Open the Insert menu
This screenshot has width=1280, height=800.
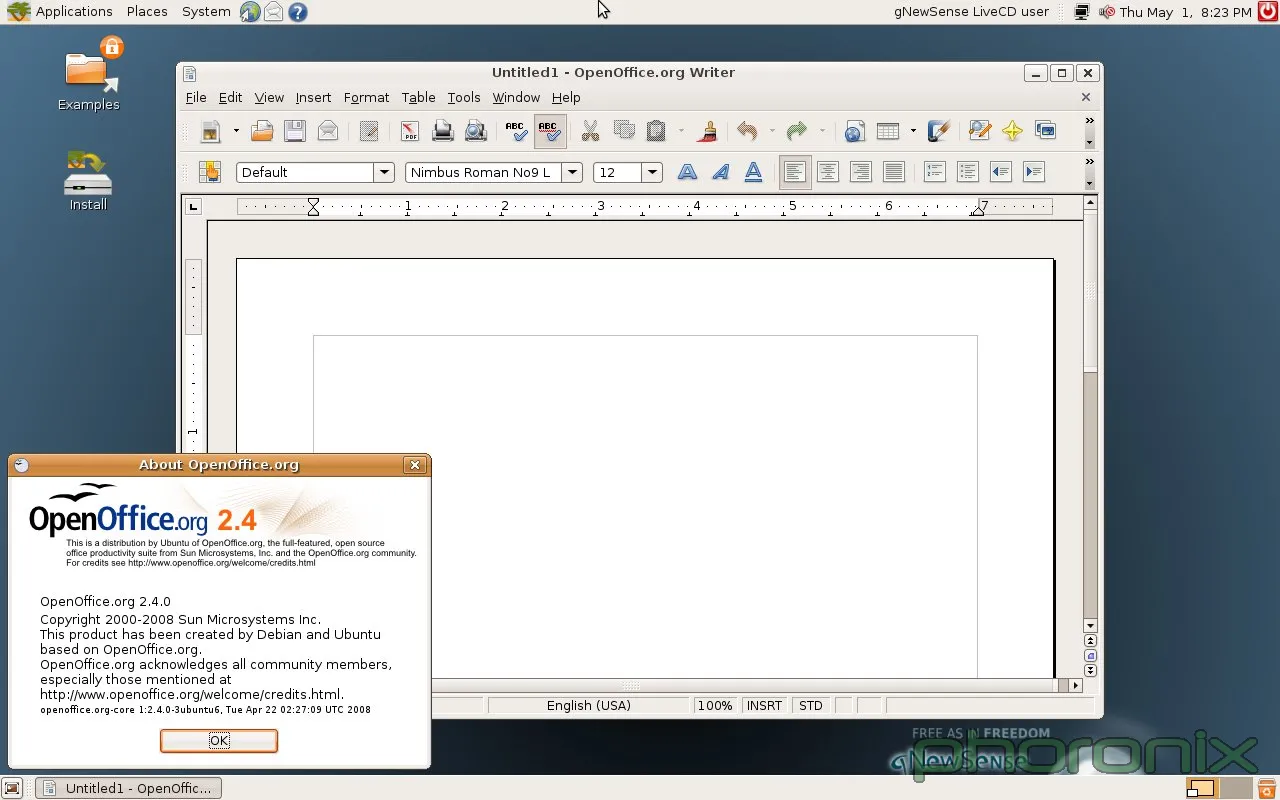pos(313,97)
